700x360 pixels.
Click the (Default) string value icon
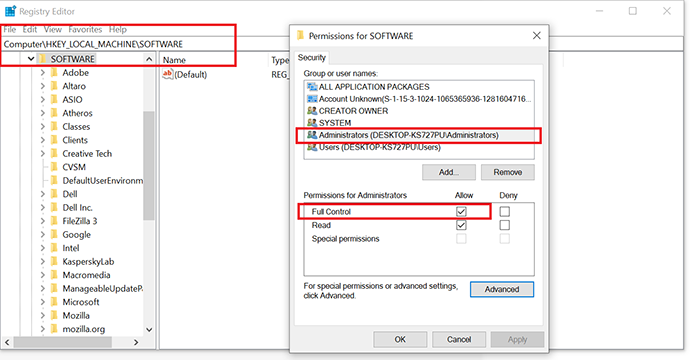(167, 74)
